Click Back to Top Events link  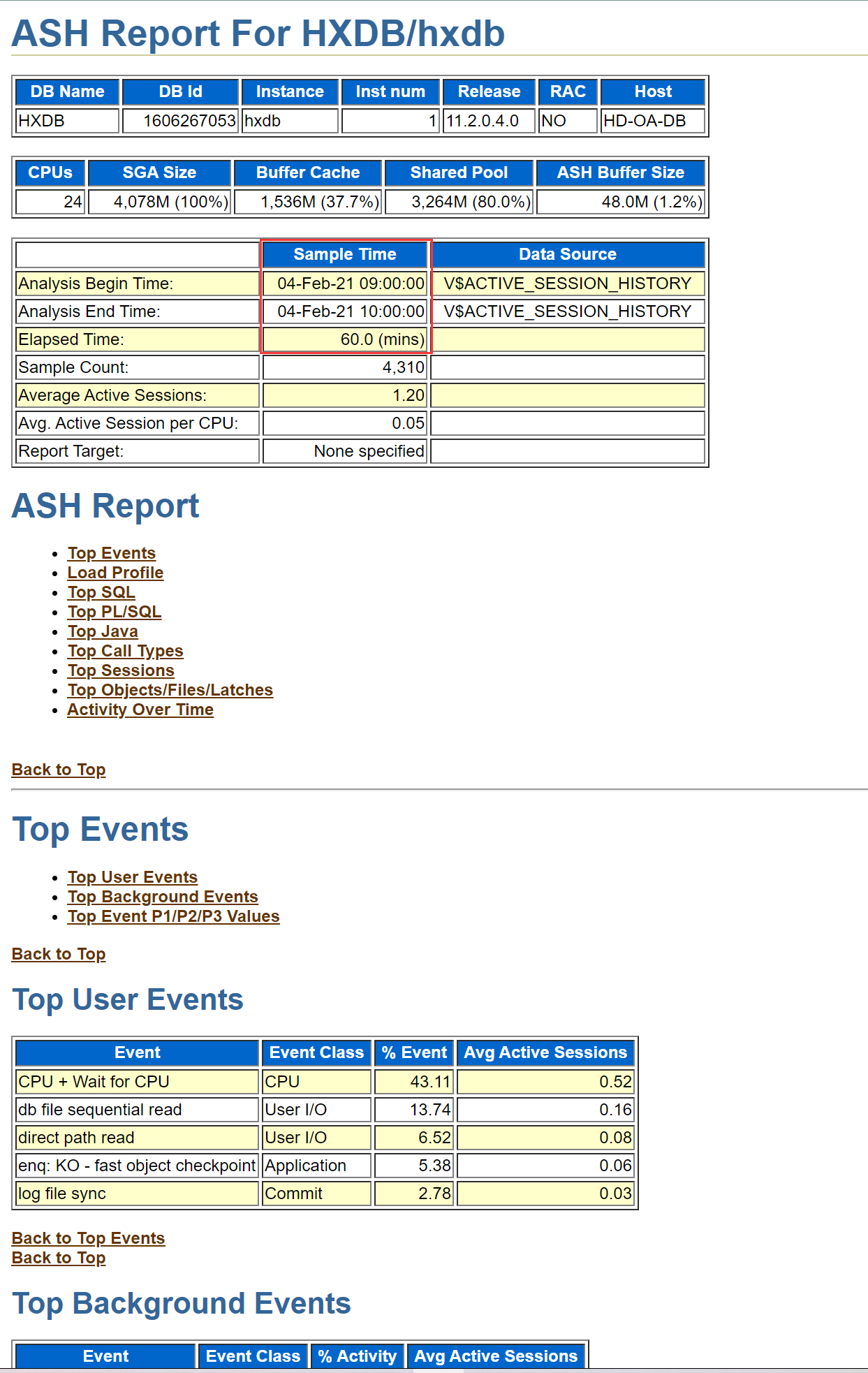pyautogui.click(x=88, y=1238)
